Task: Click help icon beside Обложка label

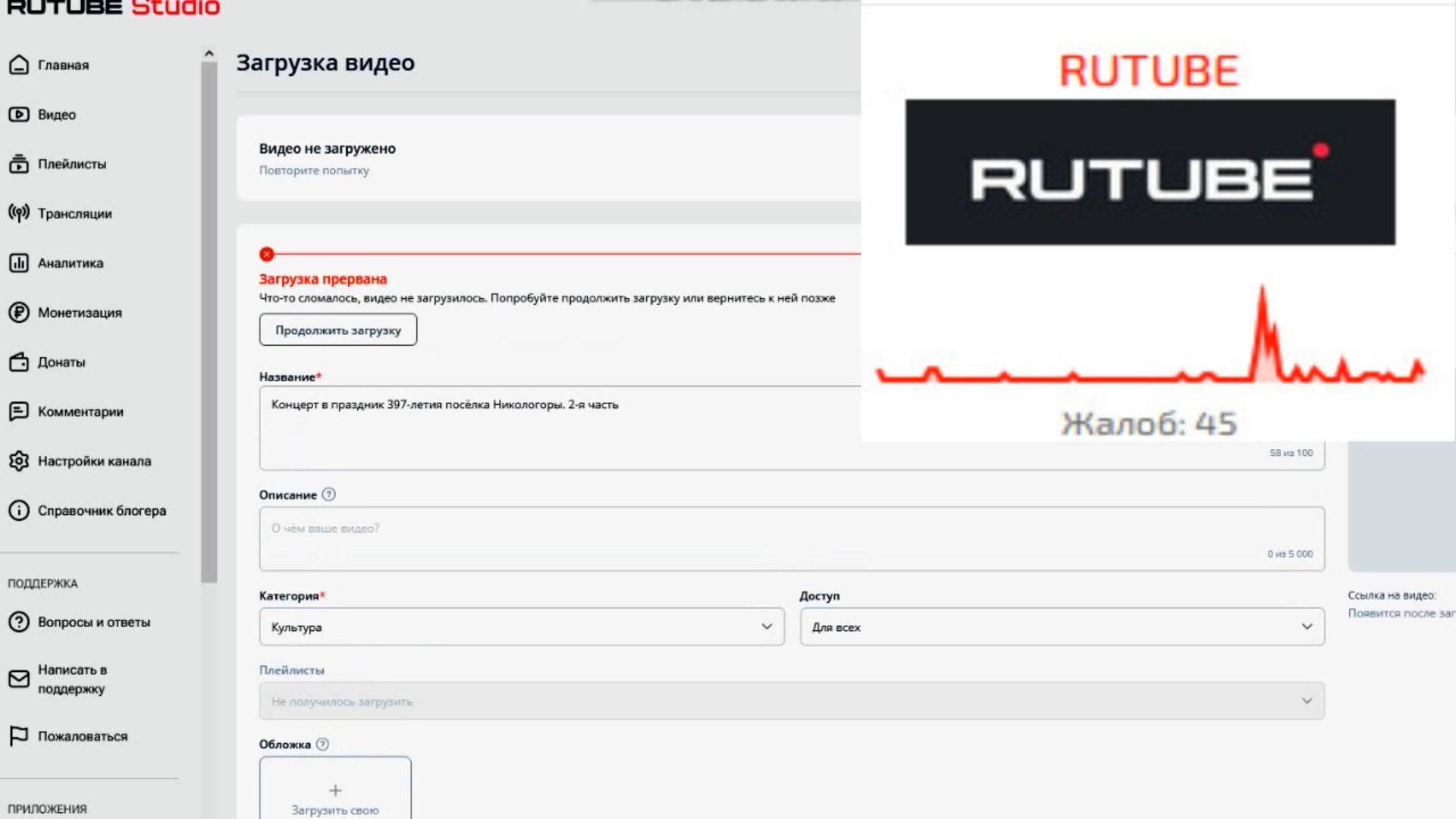Action: 322,744
